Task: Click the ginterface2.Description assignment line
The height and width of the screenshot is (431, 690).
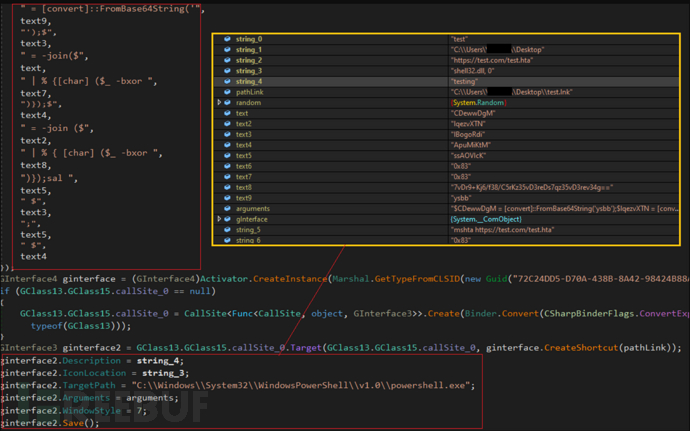Action: 92,361
